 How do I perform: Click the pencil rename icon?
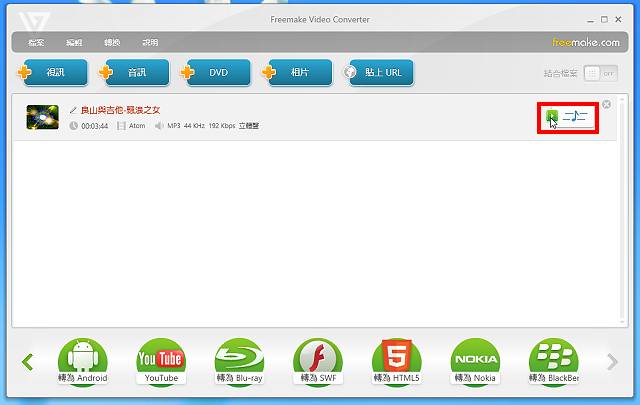73,110
